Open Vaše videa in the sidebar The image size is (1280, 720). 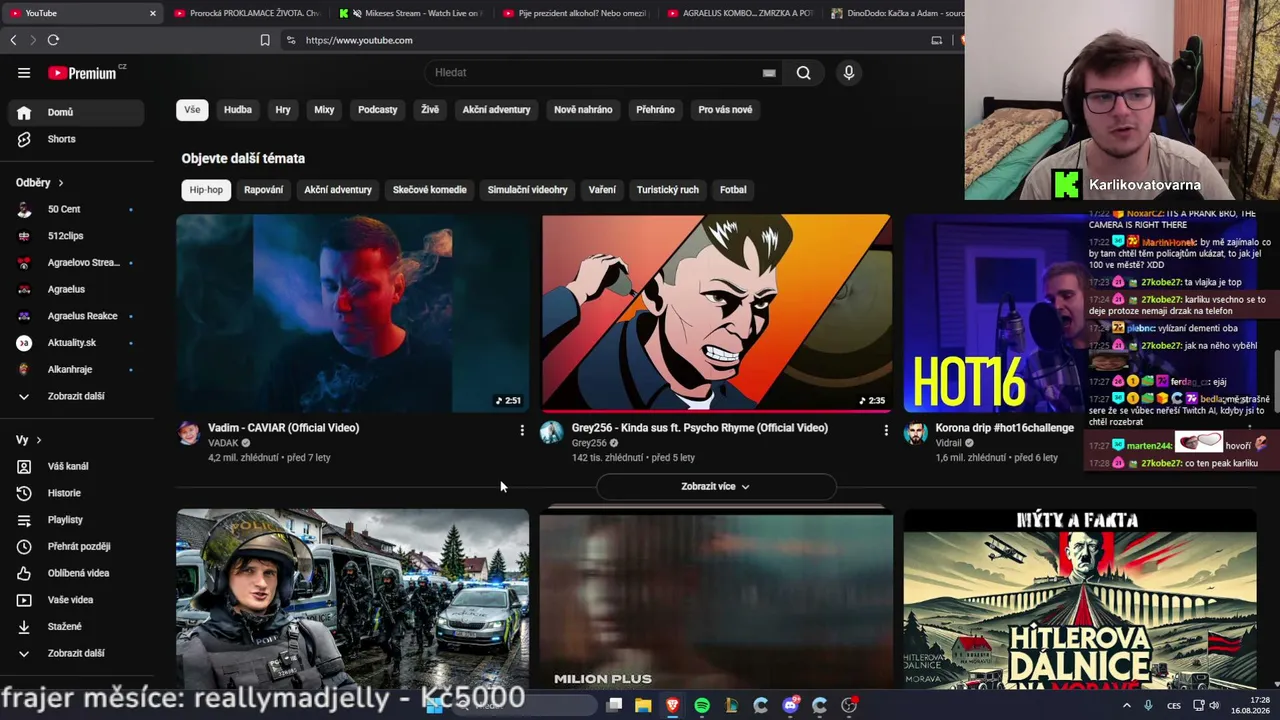point(76,600)
